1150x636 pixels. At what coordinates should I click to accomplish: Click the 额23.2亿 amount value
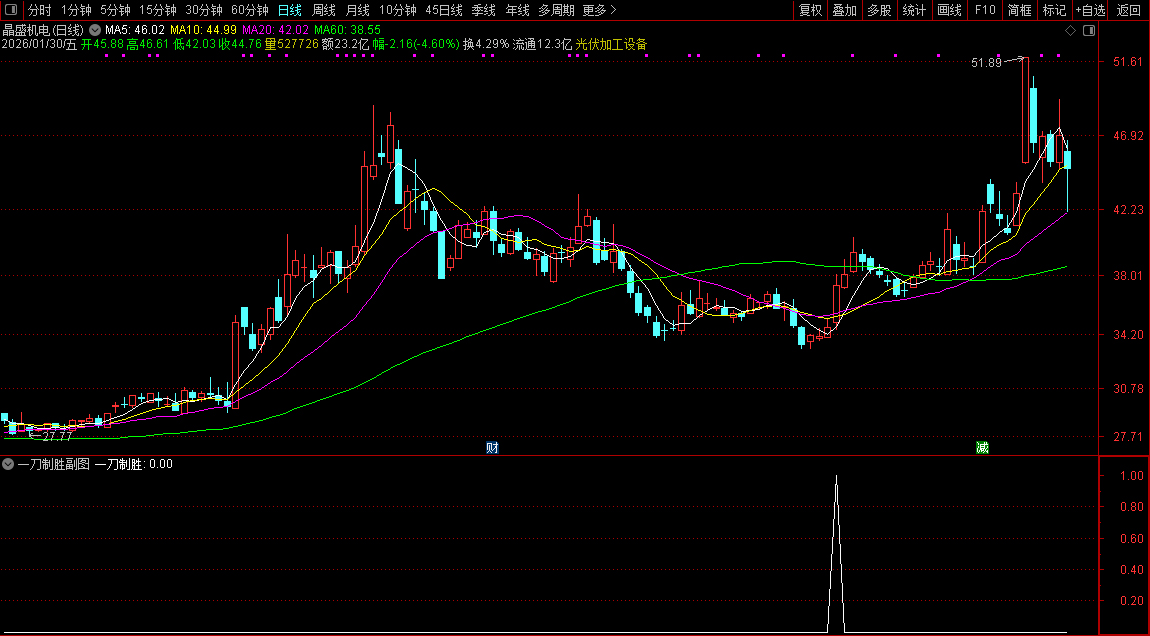[x=345, y=44]
